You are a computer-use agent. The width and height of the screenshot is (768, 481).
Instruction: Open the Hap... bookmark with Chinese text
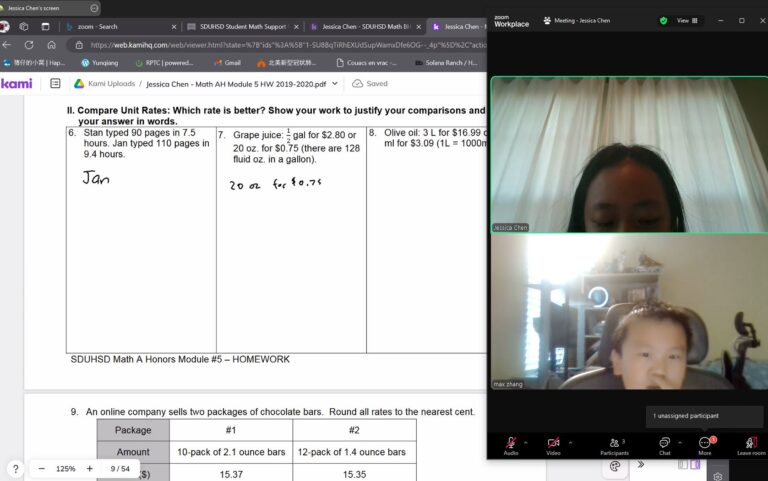coord(34,63)
